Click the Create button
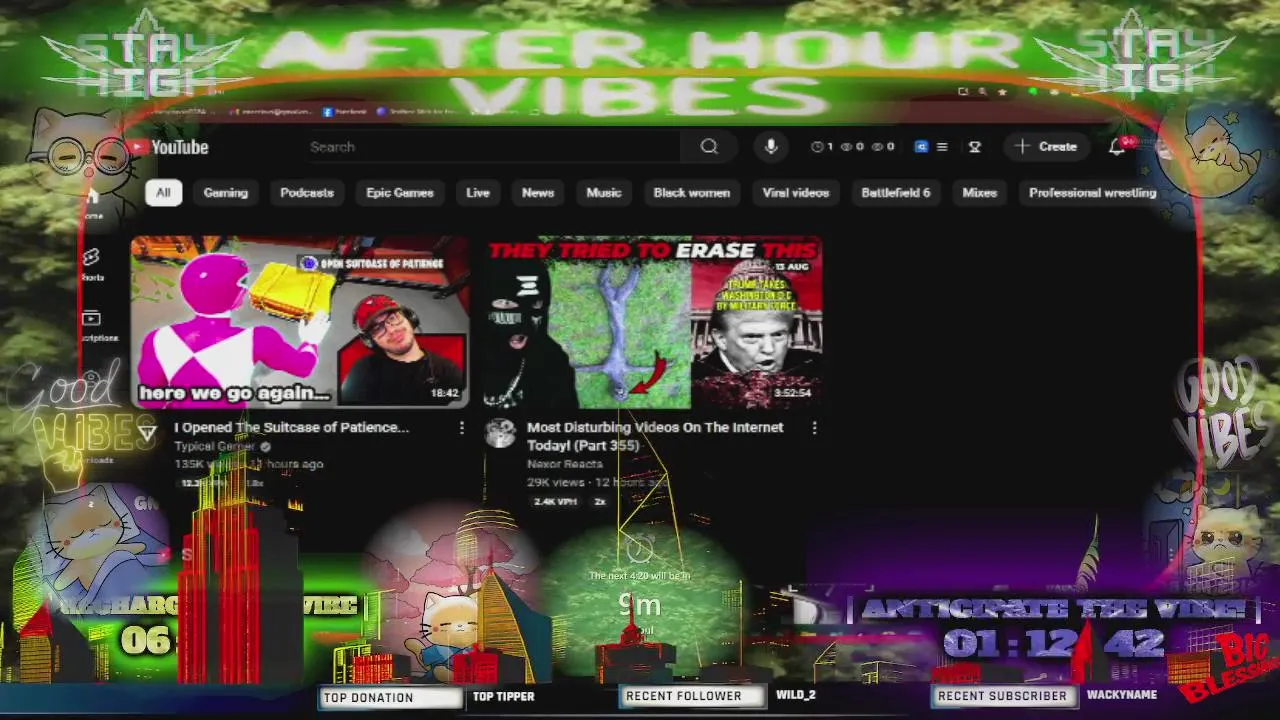1280x720 pixels. (x=1046, y=147)
